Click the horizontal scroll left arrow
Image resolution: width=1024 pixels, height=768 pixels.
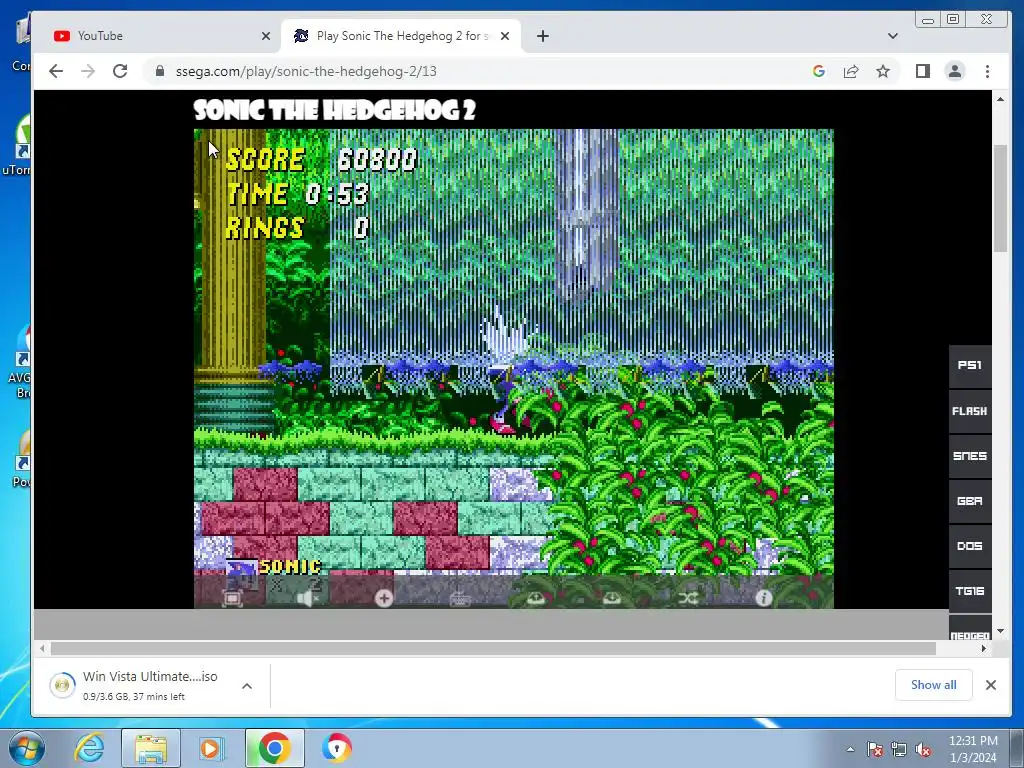click(42, 648)
